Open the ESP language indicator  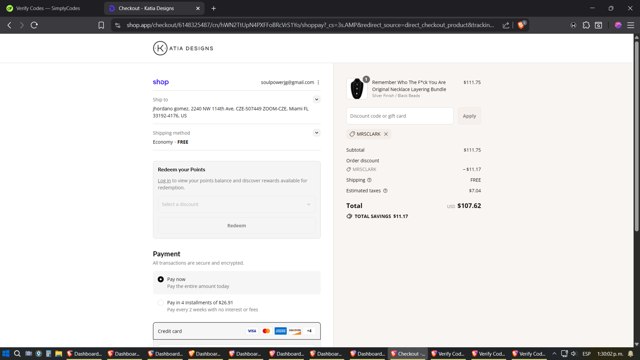coord(587,353)
